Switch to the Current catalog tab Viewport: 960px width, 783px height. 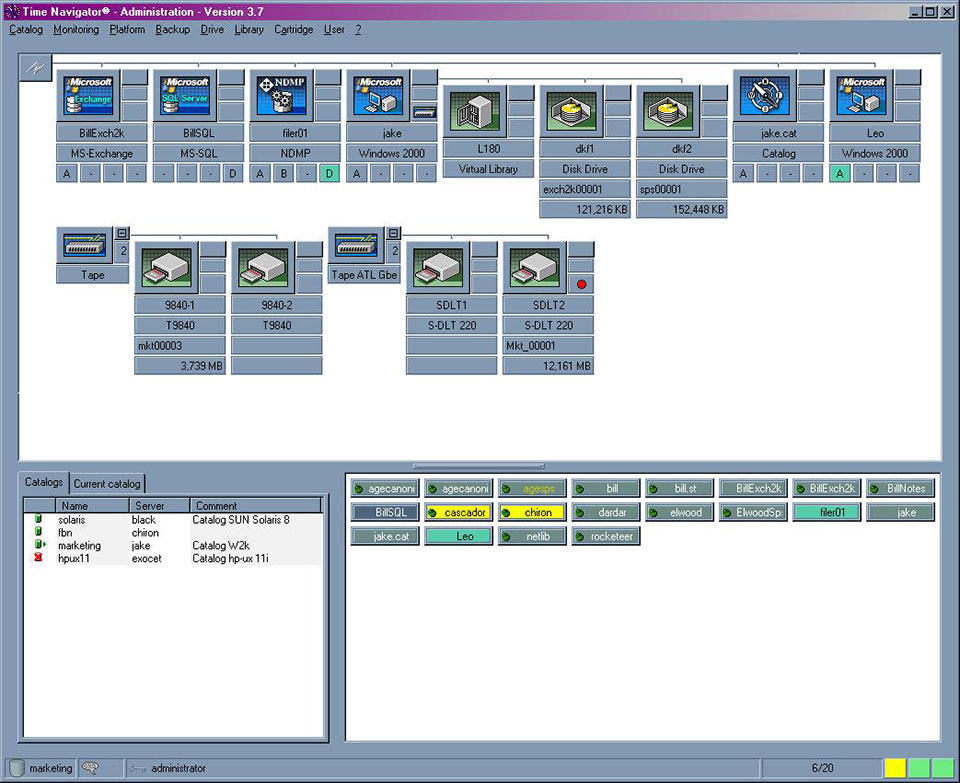click(x=108, y=484)
